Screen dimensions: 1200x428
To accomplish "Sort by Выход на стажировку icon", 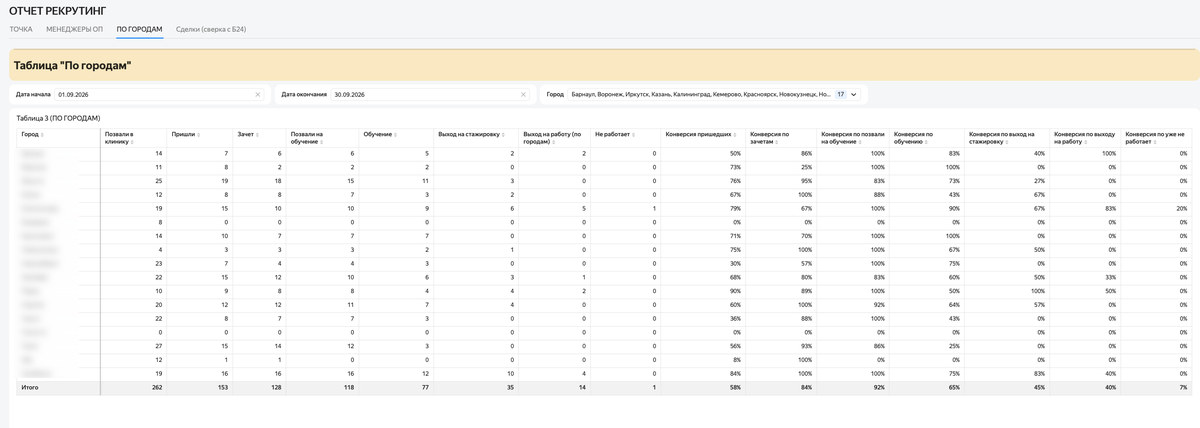I will tap(503, 134).
